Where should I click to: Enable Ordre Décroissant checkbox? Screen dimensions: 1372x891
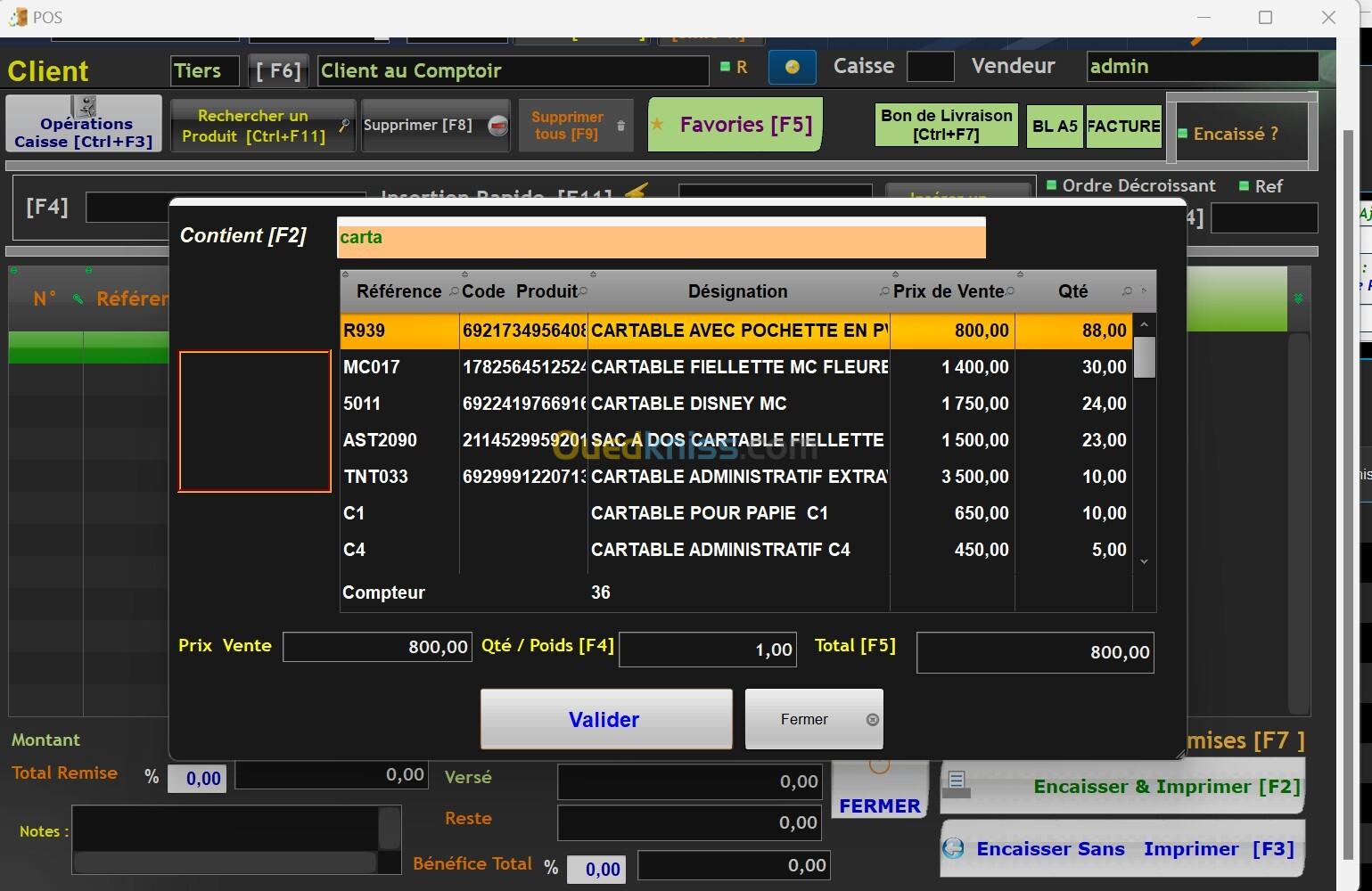[1051, 185]
